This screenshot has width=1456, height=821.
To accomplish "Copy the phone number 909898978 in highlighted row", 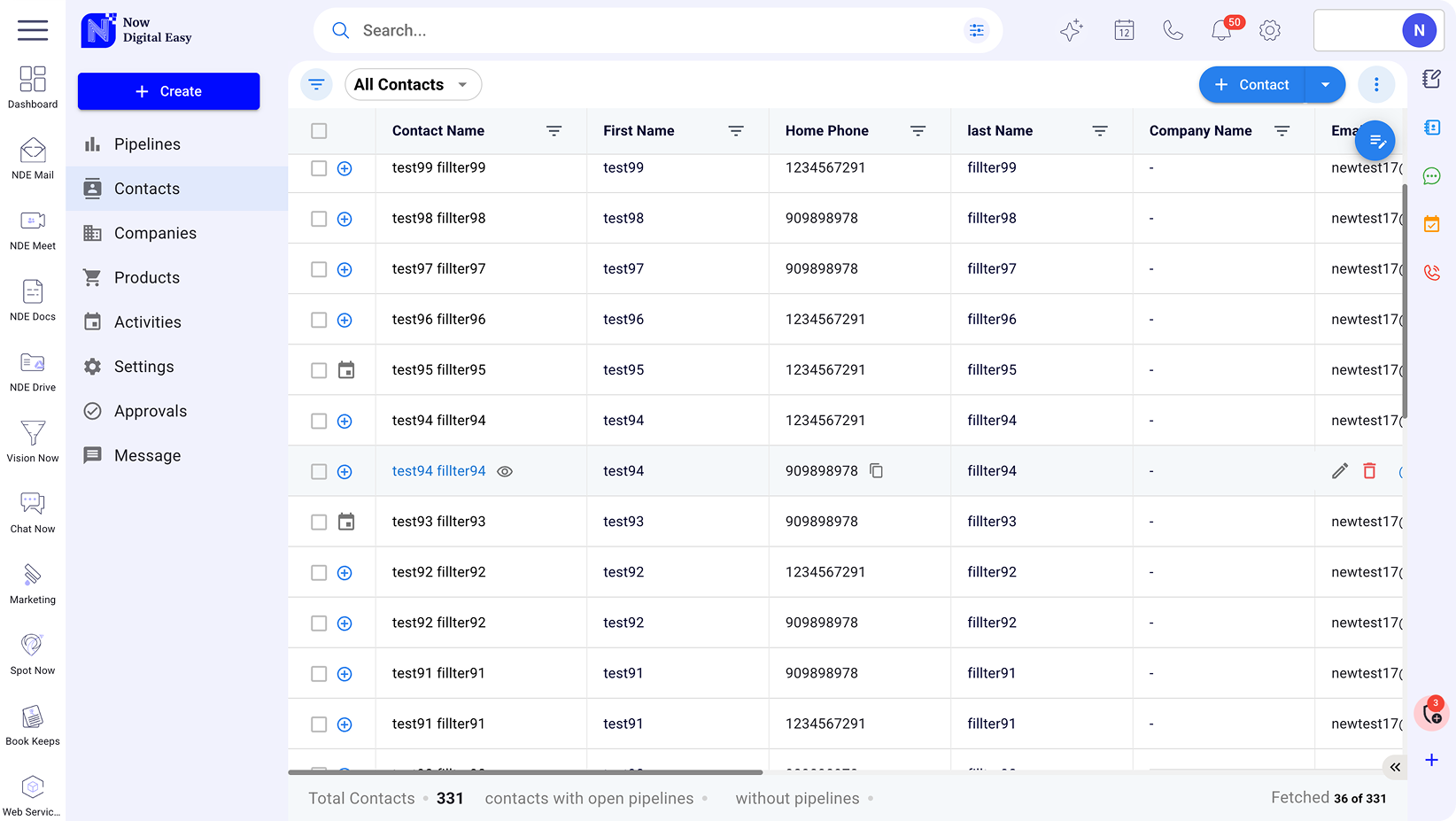I will pyautogui.click(x=876, y=471).
